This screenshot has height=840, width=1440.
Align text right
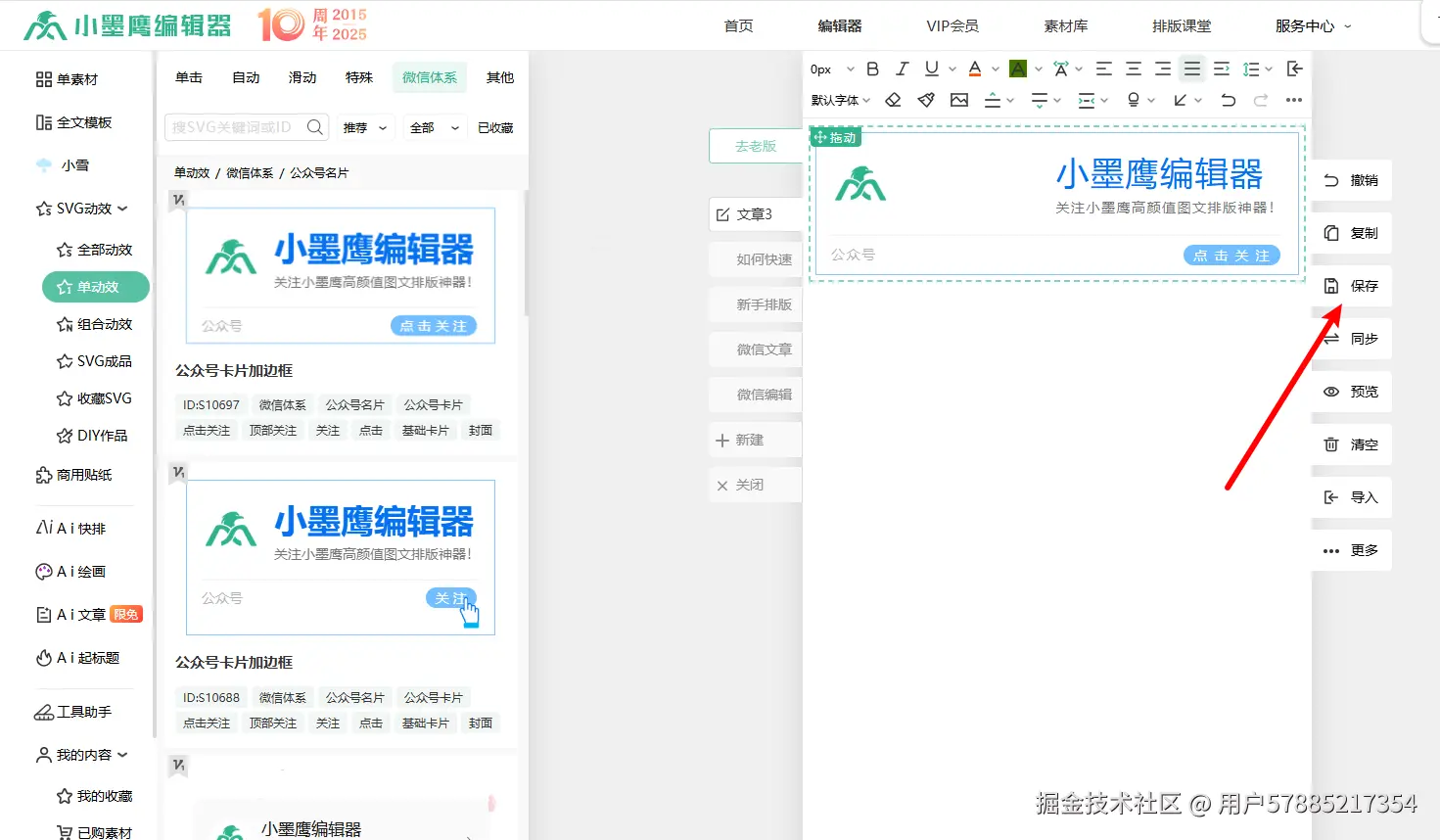pos(1163,69)
